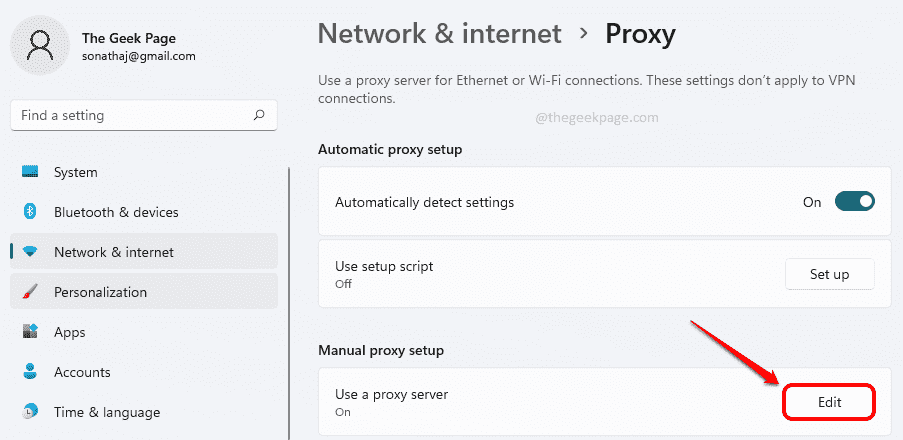The height and width of the screenshot is (440, 903).
Task: Click the Accounts person icon
Action: (x=30, y=372)
